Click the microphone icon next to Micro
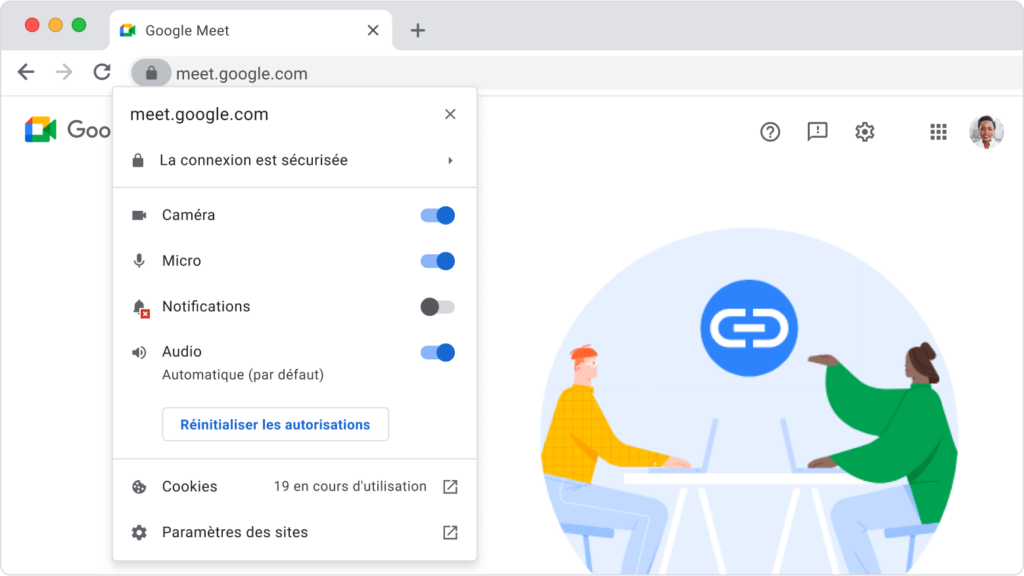 [139, 261]
